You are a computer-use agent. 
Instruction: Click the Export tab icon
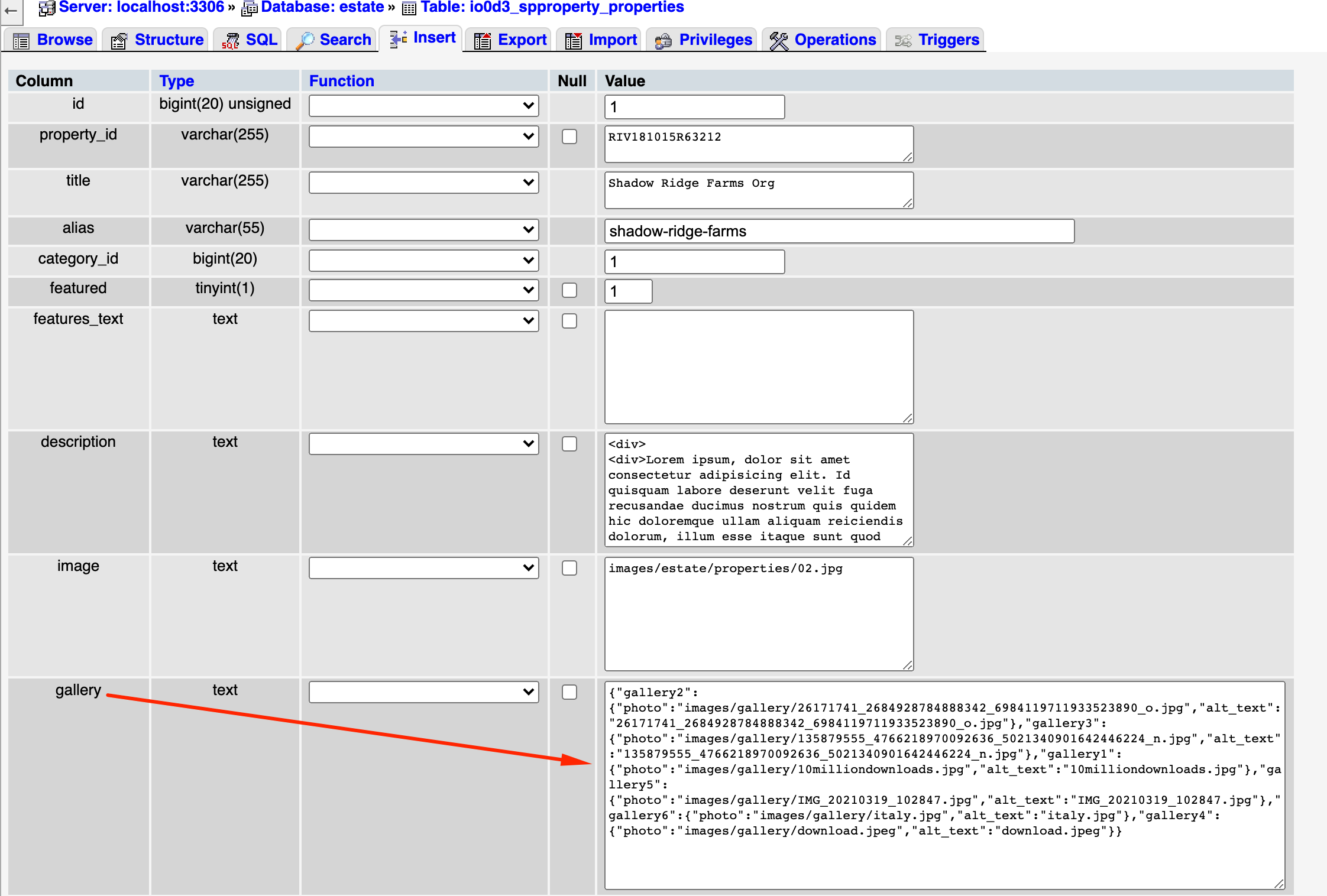tap(483, 41)
